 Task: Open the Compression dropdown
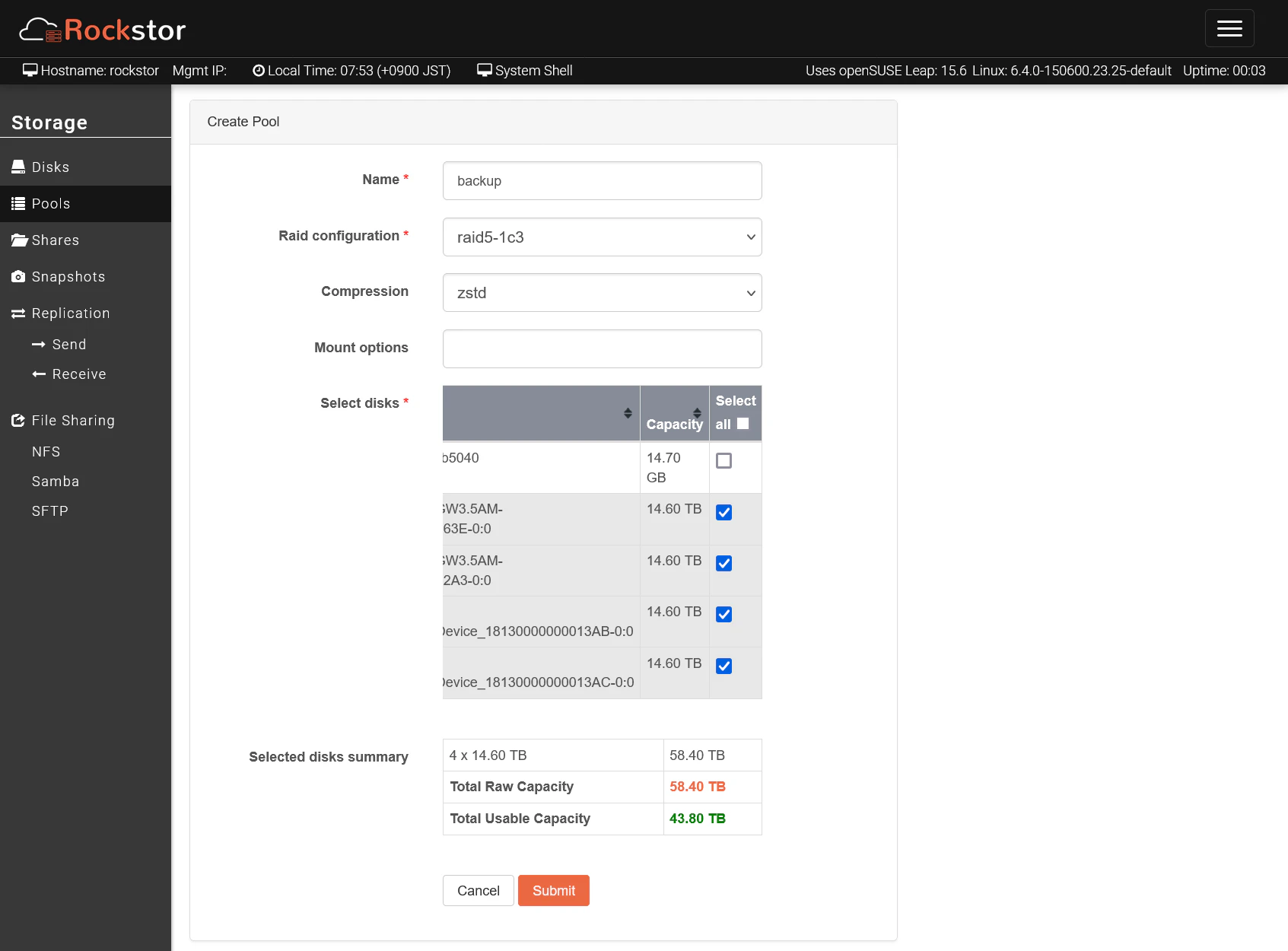point(603,293)
